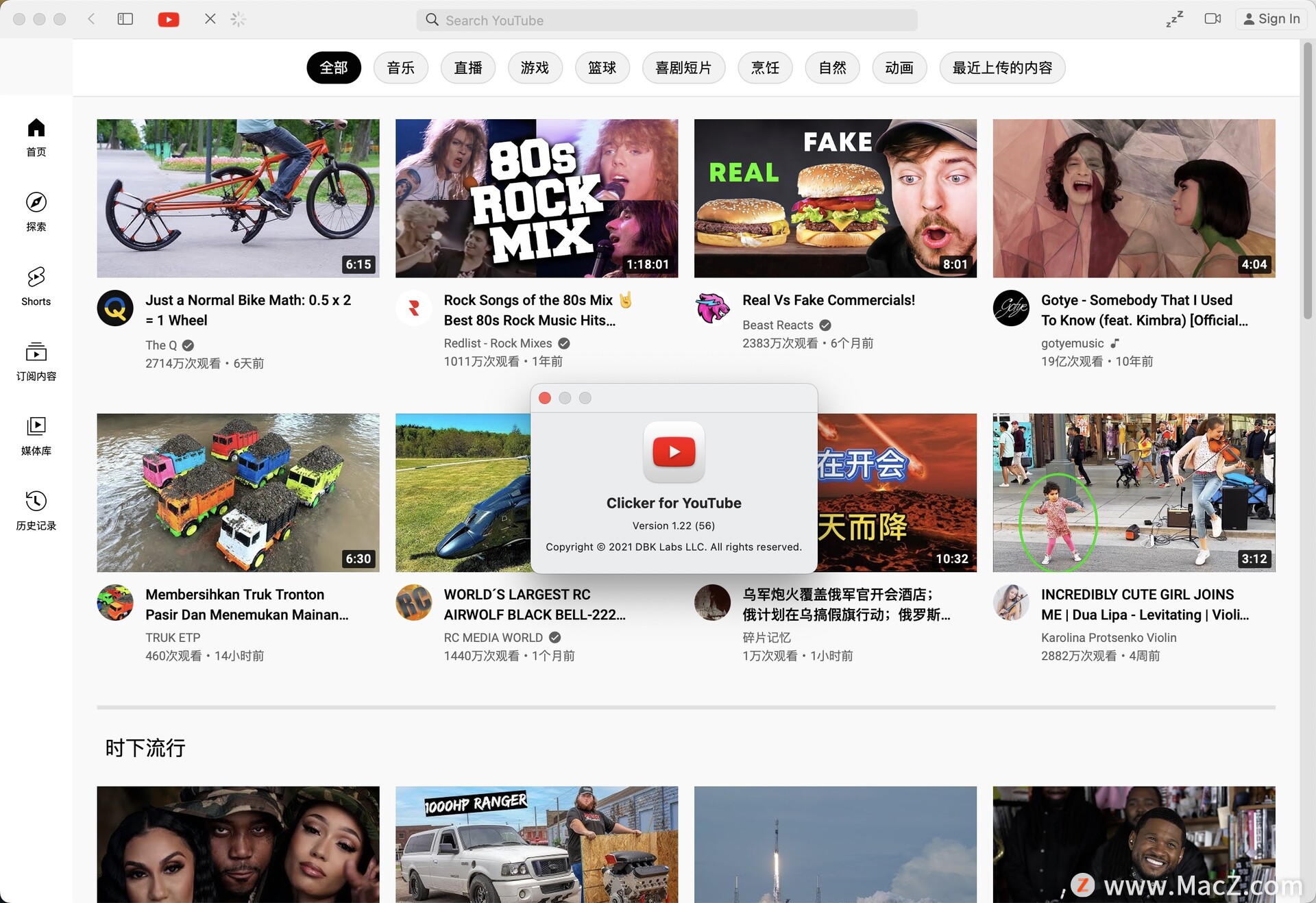
Task: Choose the 动画 content filter
Action: click(x=899, y=67)
